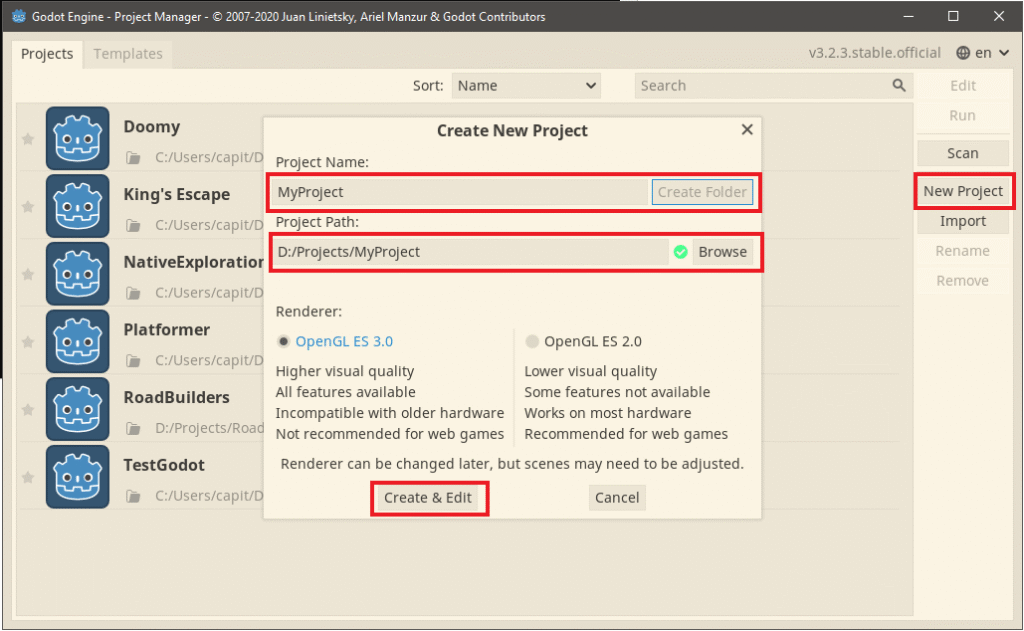Close the Create New Project dialog
Screen dimensions: 1024x631
(747, 129)
